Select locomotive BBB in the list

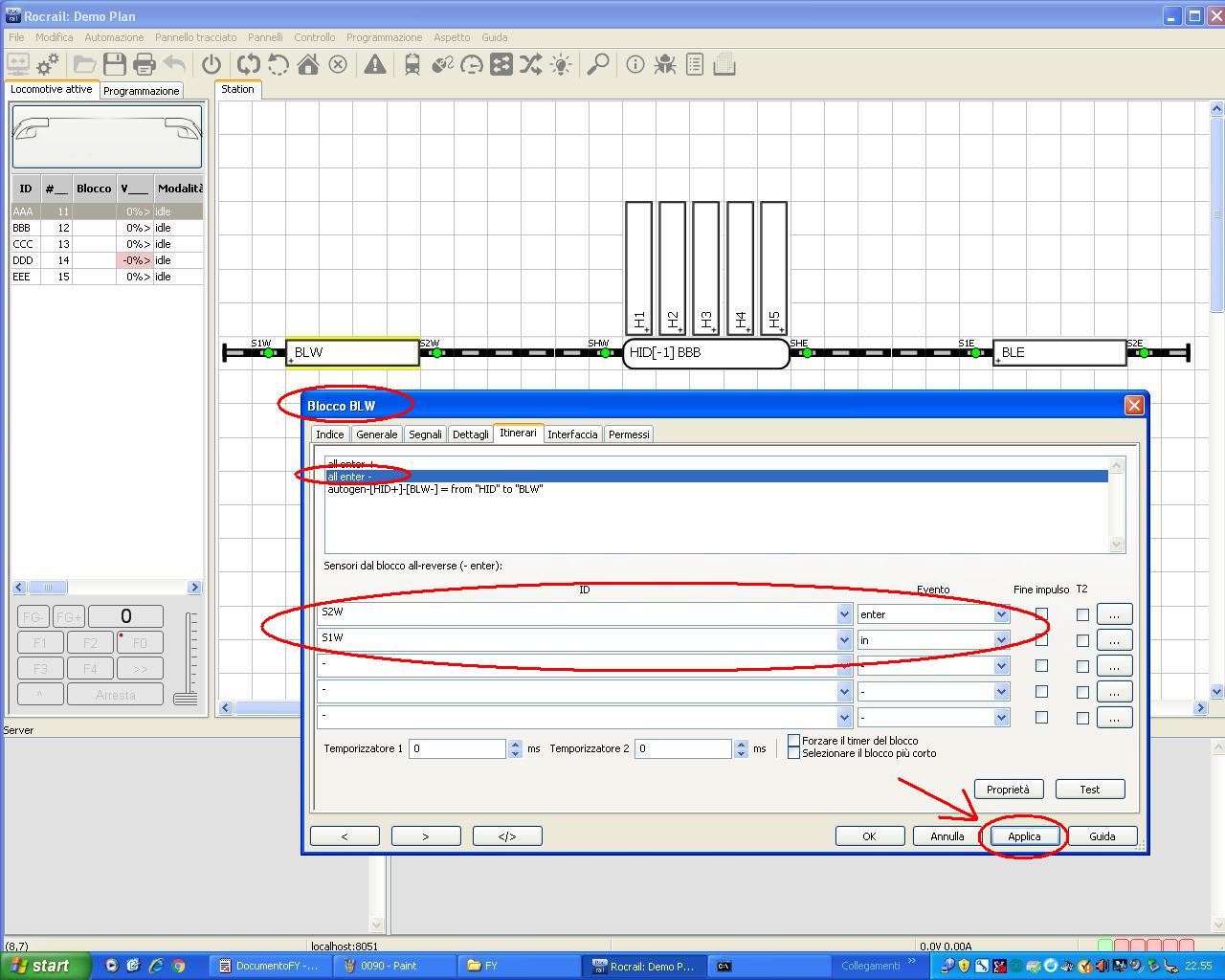[107, 228]
